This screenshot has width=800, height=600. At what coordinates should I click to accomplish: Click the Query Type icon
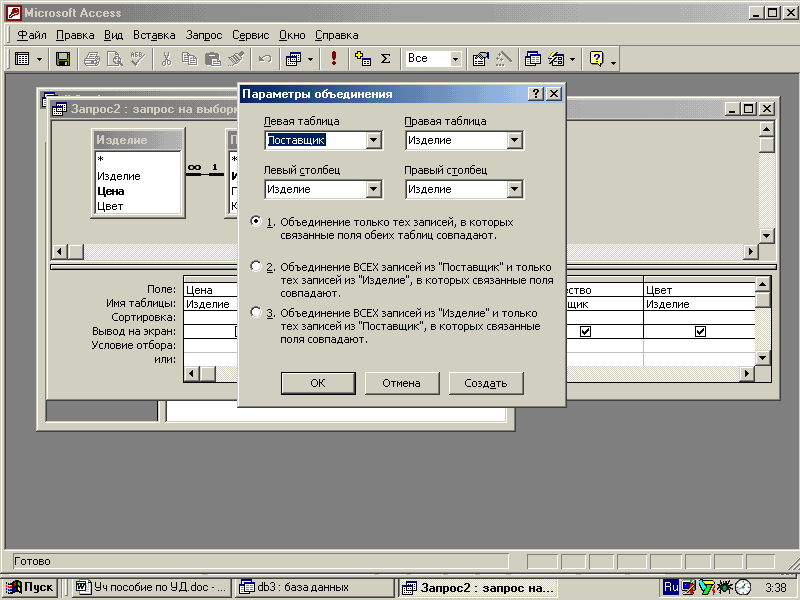coord(293,59)
